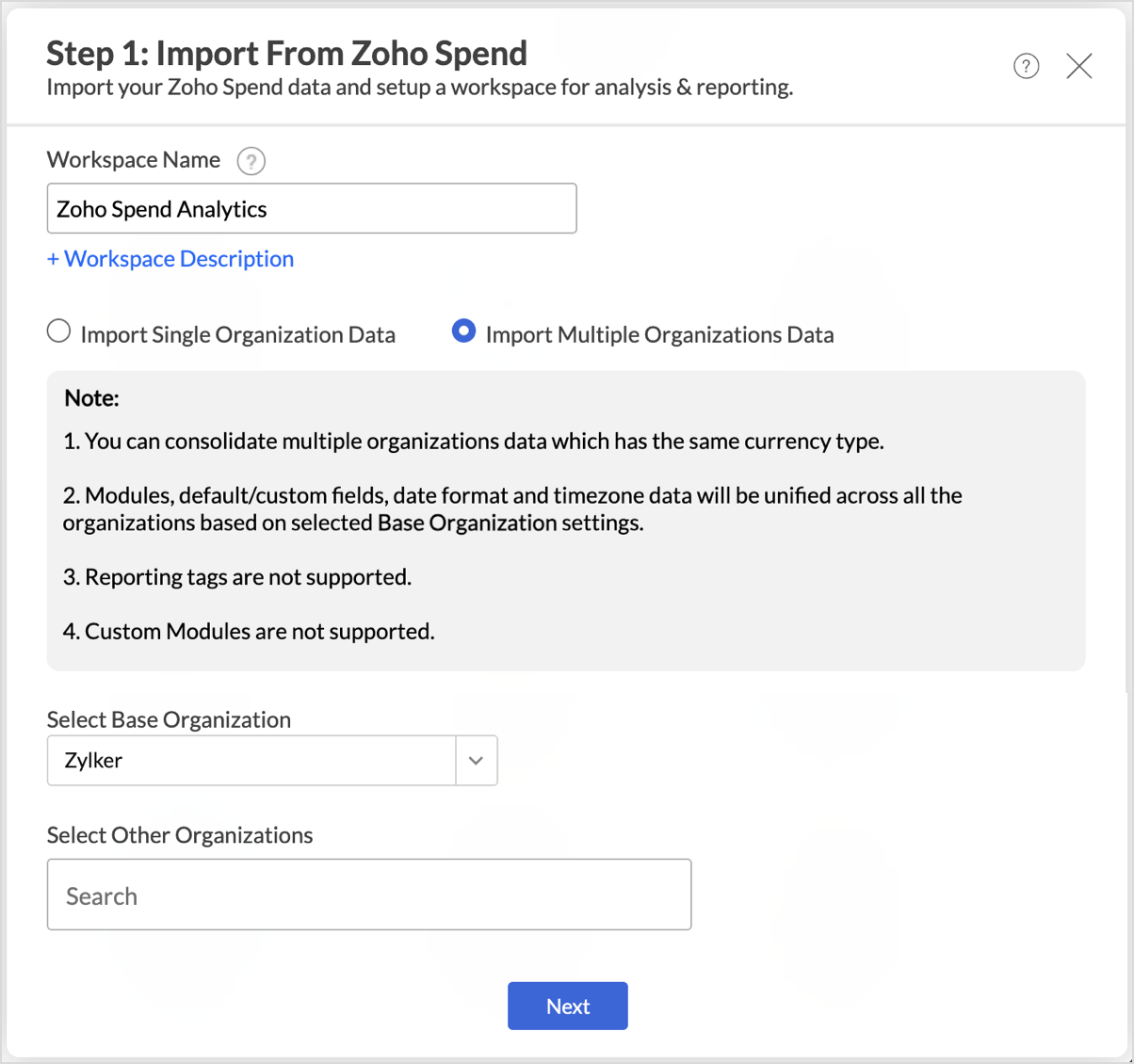Click the note about Custom Modules not supported

pyautogui.click(x=249, y=632)
